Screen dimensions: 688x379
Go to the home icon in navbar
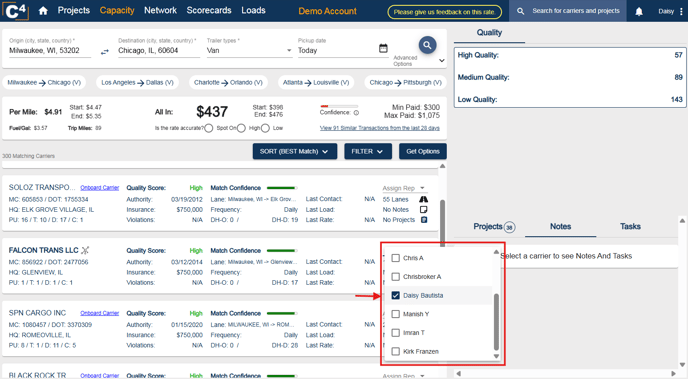43,11
